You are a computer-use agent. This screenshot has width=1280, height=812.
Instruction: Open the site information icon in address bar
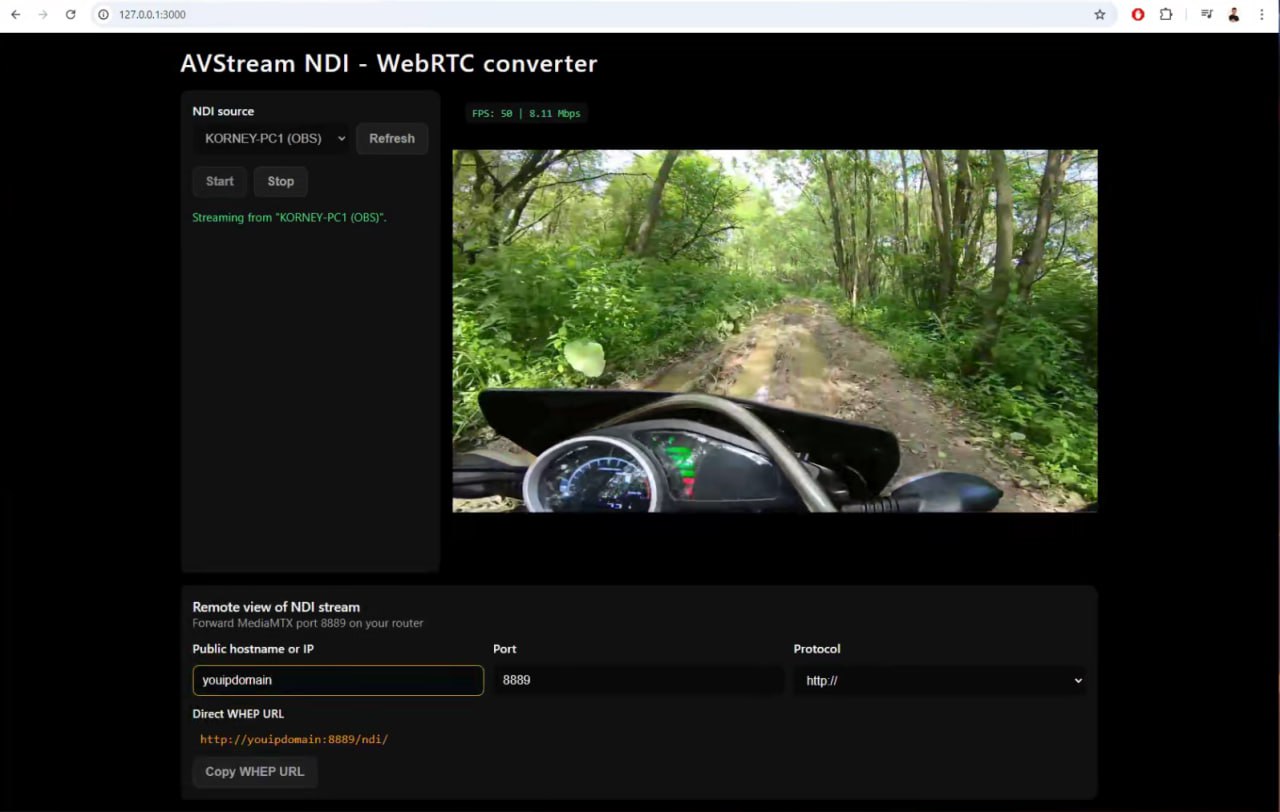(x=103, y=15)
